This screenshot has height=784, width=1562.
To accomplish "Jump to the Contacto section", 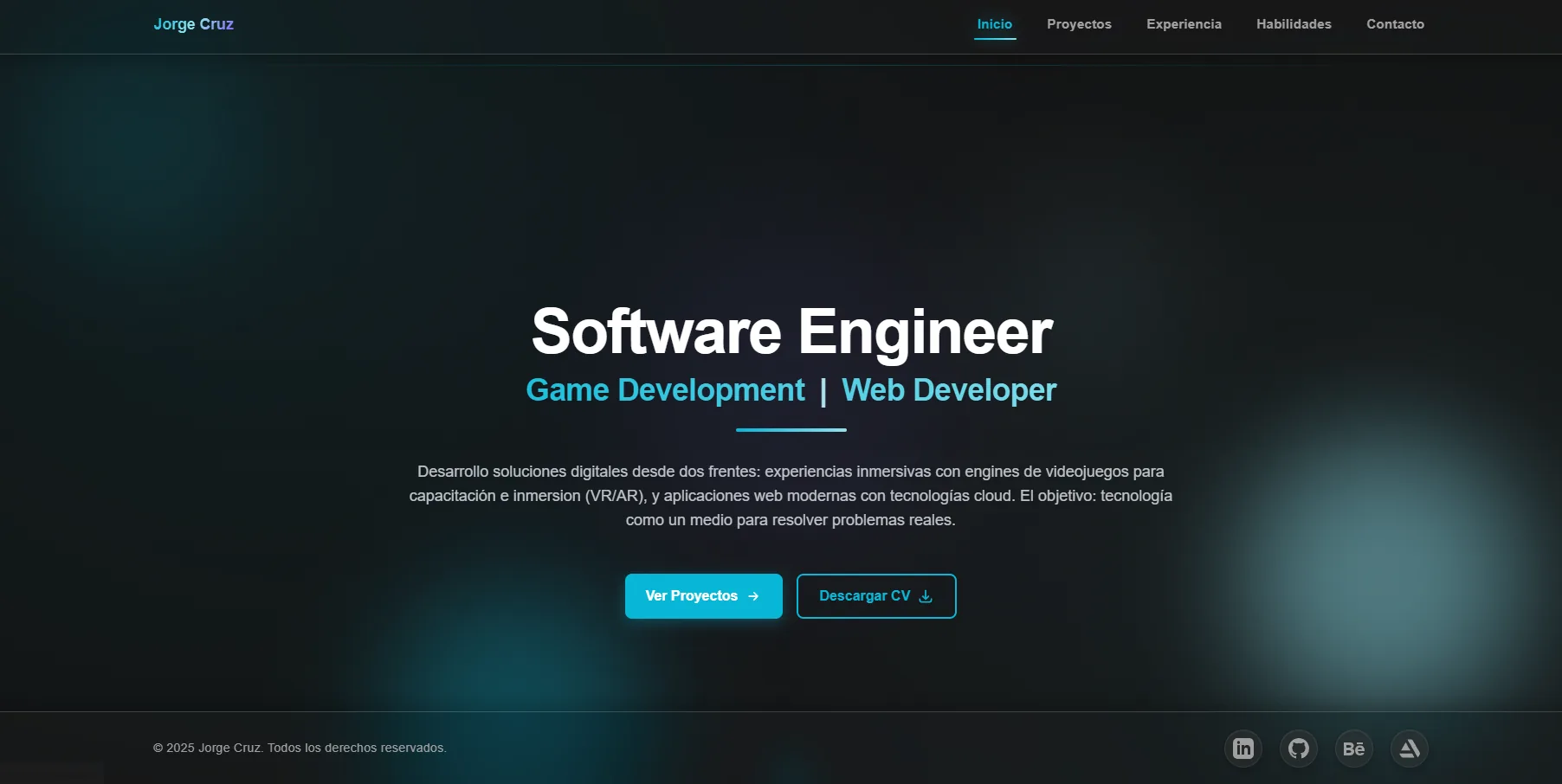I will 1395,24.
